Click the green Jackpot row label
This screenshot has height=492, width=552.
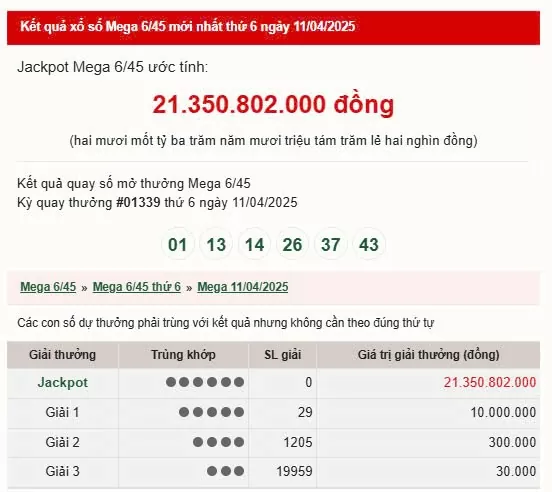[x=63, y=383]
